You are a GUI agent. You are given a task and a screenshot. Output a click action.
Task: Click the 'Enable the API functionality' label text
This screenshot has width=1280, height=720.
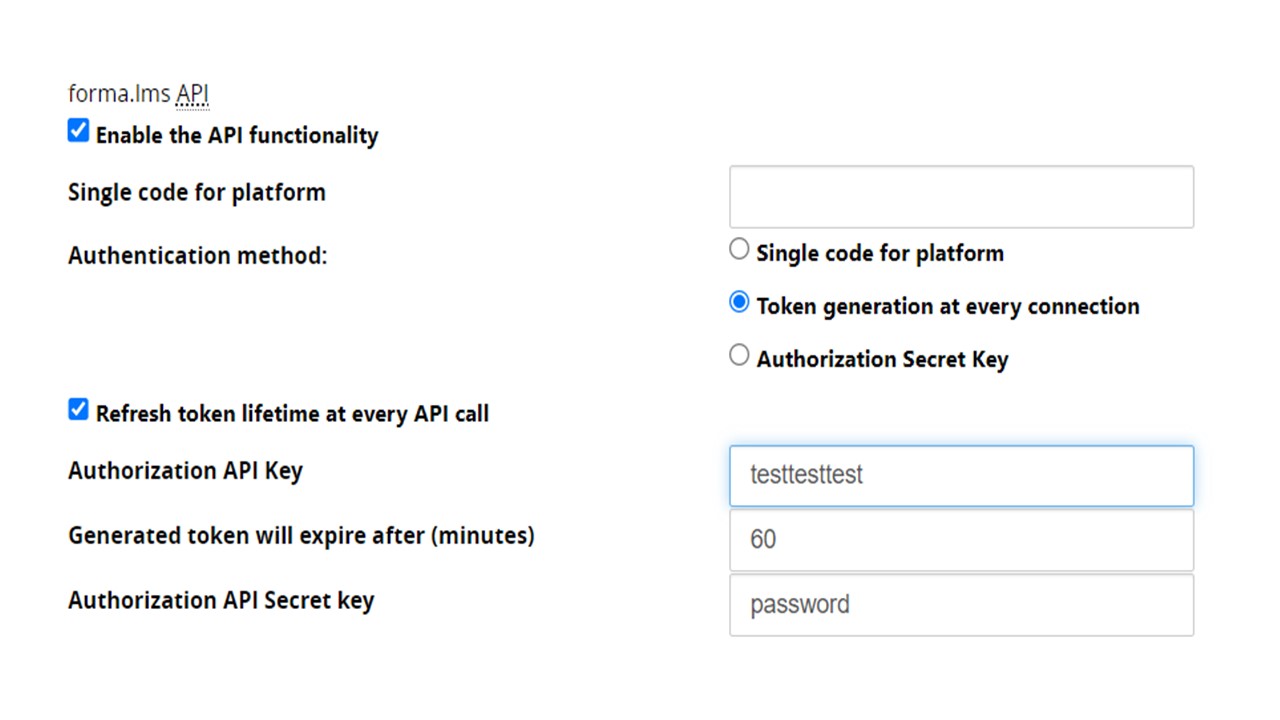pos(237,136)
